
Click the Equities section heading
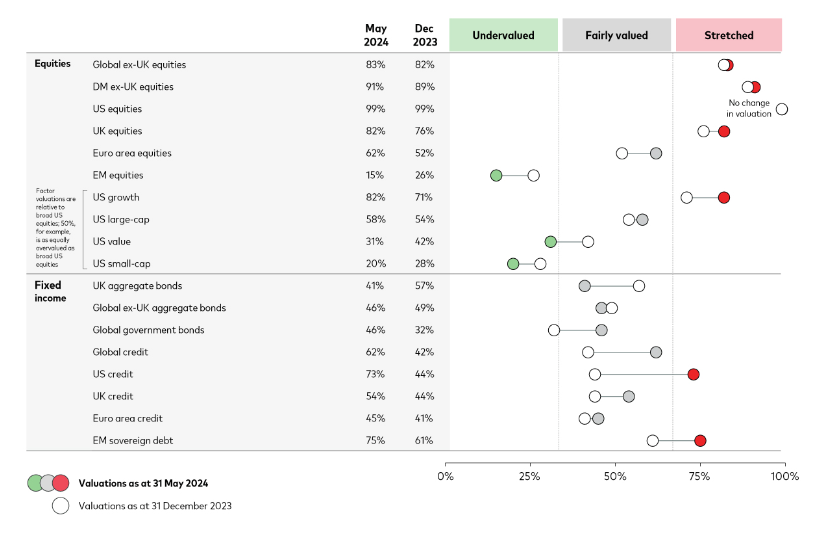click(52, 64)
